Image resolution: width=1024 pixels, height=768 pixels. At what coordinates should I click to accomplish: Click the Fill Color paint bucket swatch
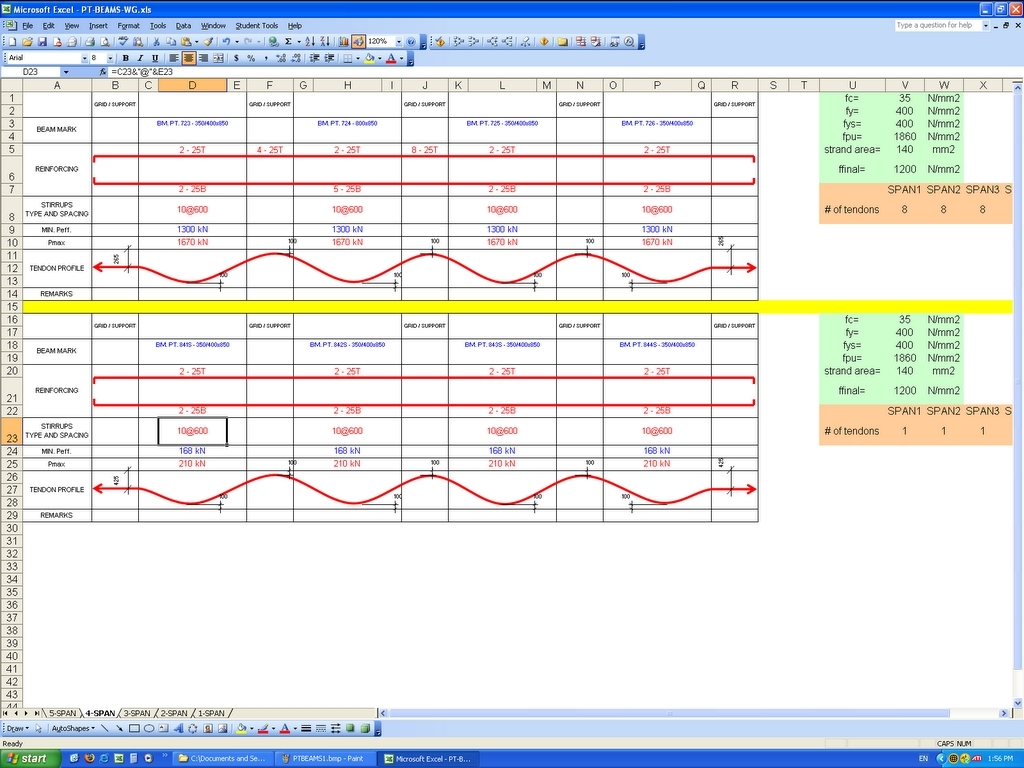[x=369, y=58]
